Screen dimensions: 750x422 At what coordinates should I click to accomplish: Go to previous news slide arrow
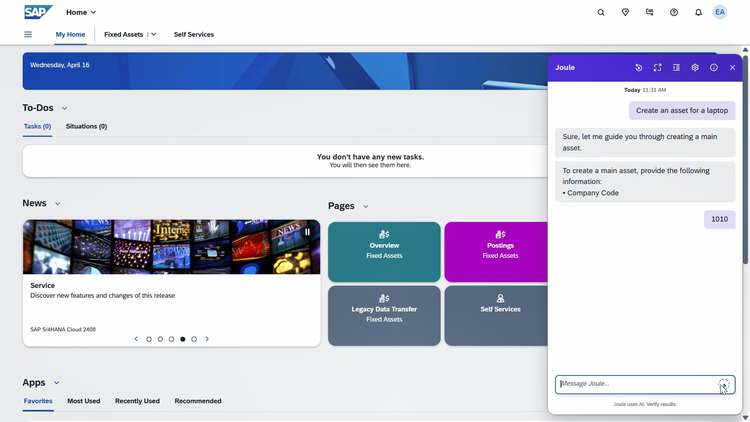136,339
